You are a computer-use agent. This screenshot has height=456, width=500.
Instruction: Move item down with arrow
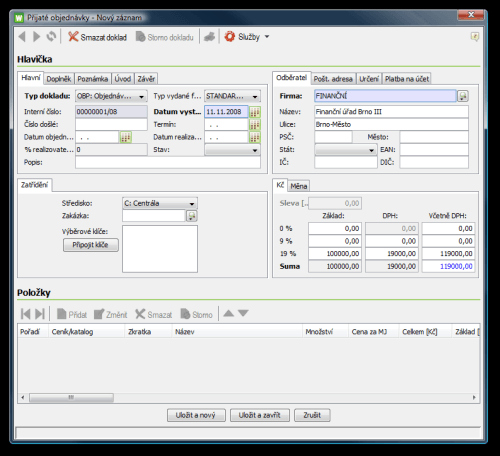click(243, 313)
